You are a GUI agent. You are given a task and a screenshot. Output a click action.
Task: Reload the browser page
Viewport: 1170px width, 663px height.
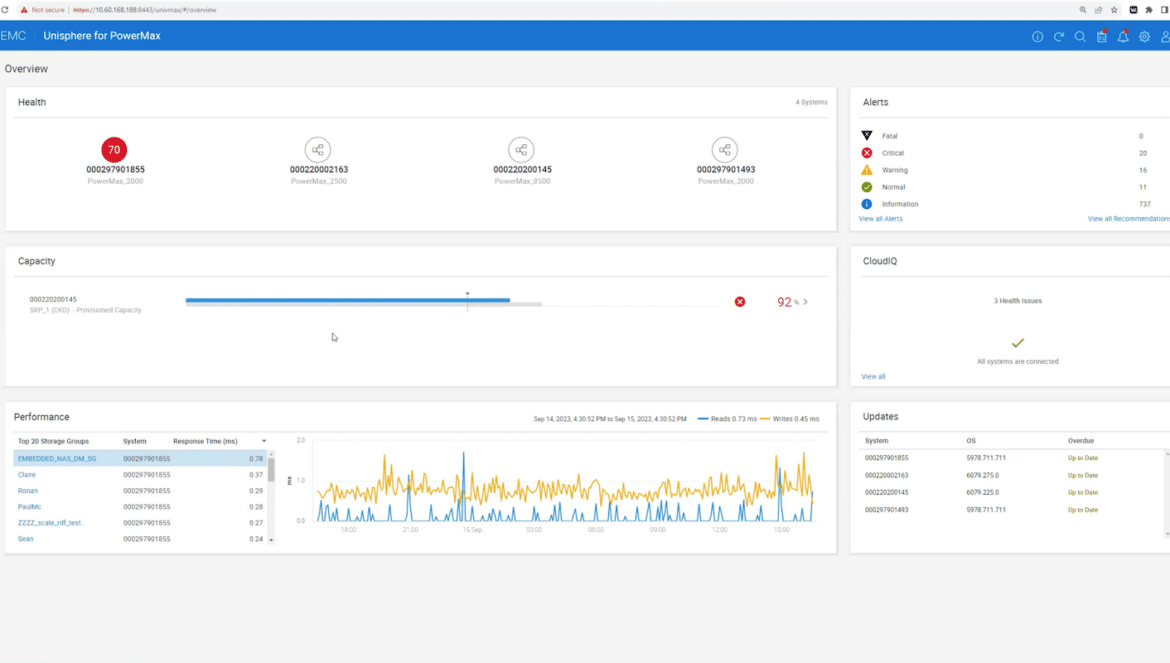click(4, 10)
